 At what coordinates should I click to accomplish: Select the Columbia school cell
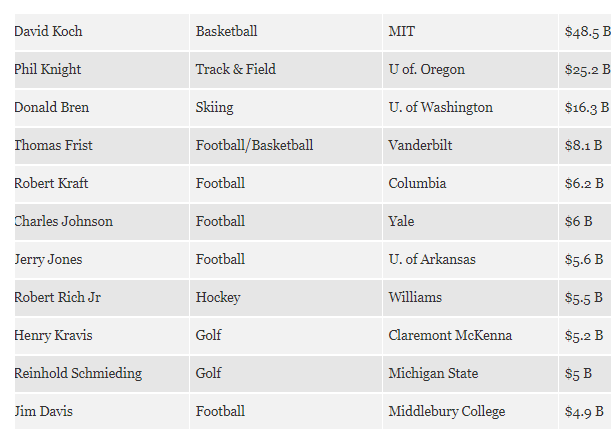[x=470, y=184]
